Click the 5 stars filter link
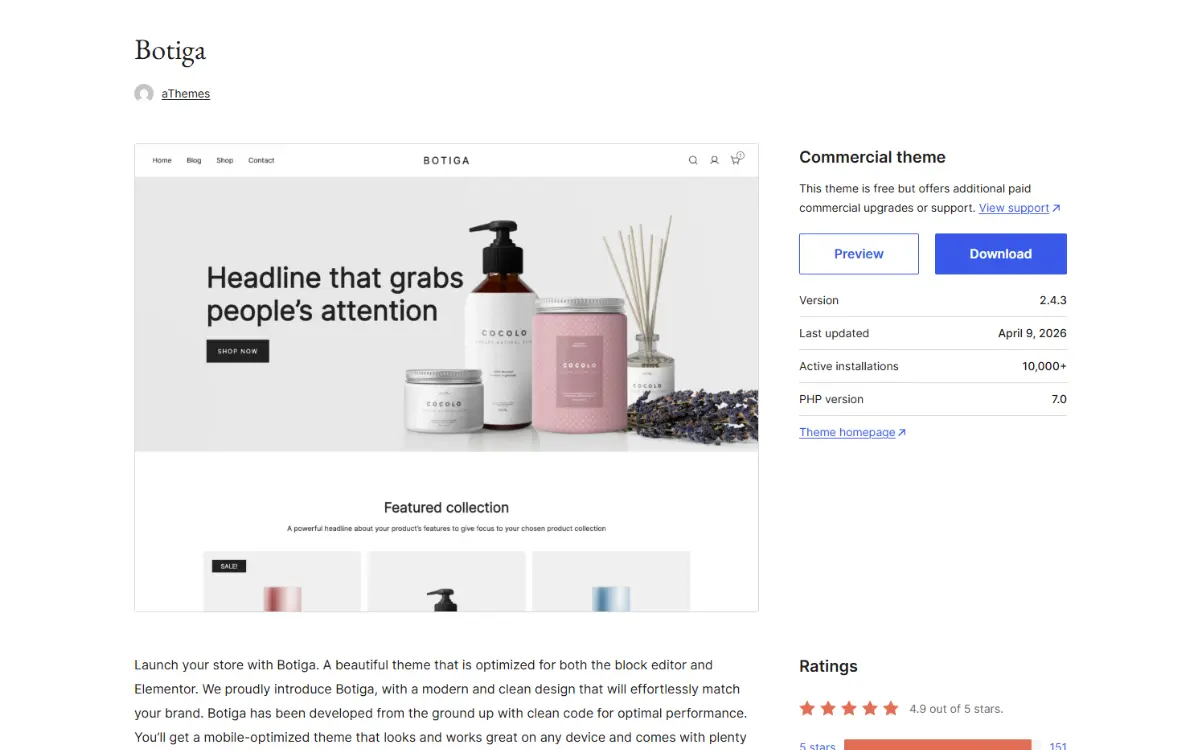Viewport: 1200px width, 750px height. point(818,746)
